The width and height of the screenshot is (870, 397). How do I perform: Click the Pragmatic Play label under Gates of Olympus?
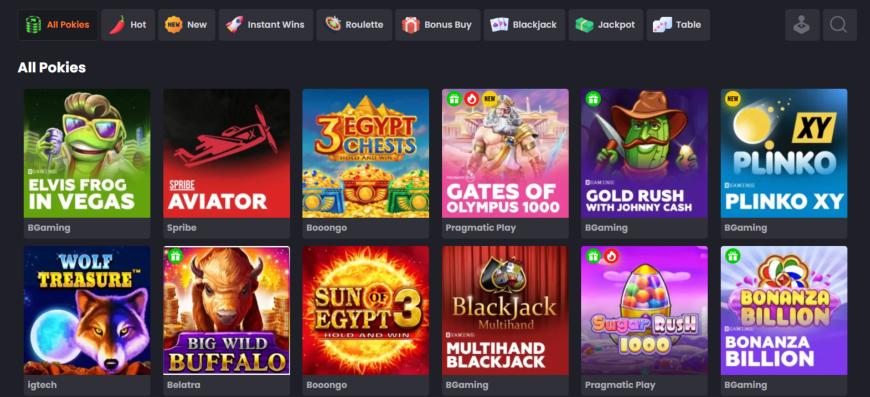coord(480,228)
